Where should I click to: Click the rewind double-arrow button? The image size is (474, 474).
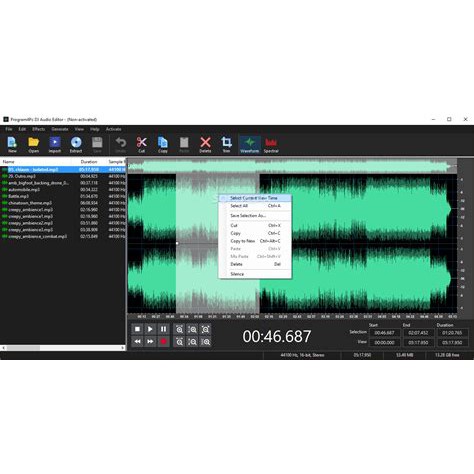click(137, 341)
